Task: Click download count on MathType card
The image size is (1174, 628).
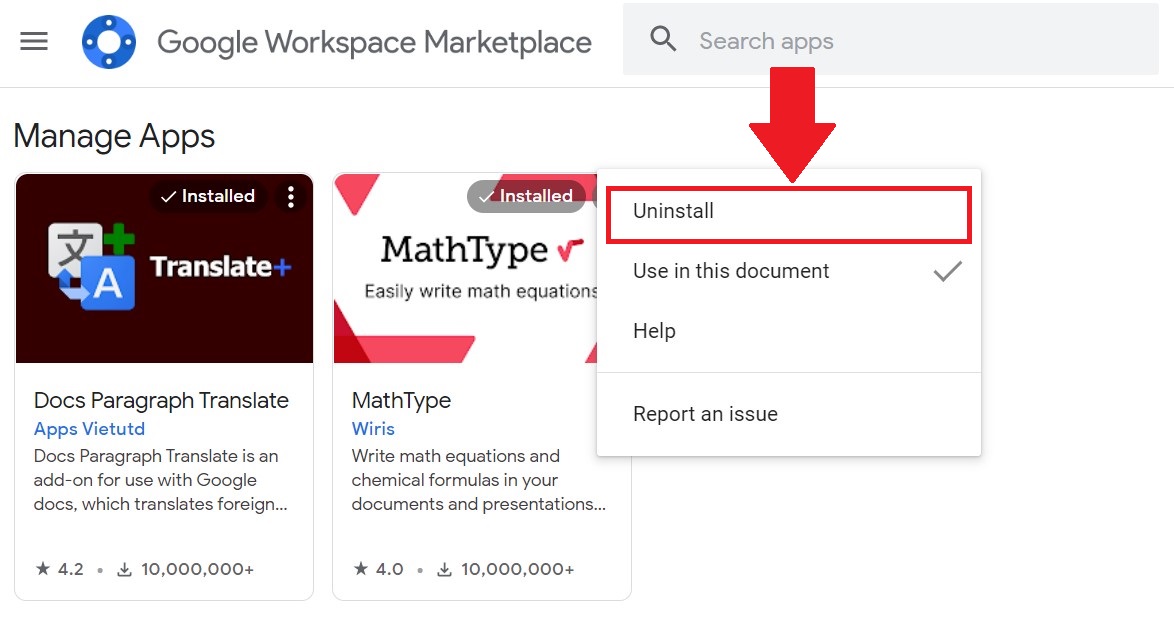Action: pos(505,569)
